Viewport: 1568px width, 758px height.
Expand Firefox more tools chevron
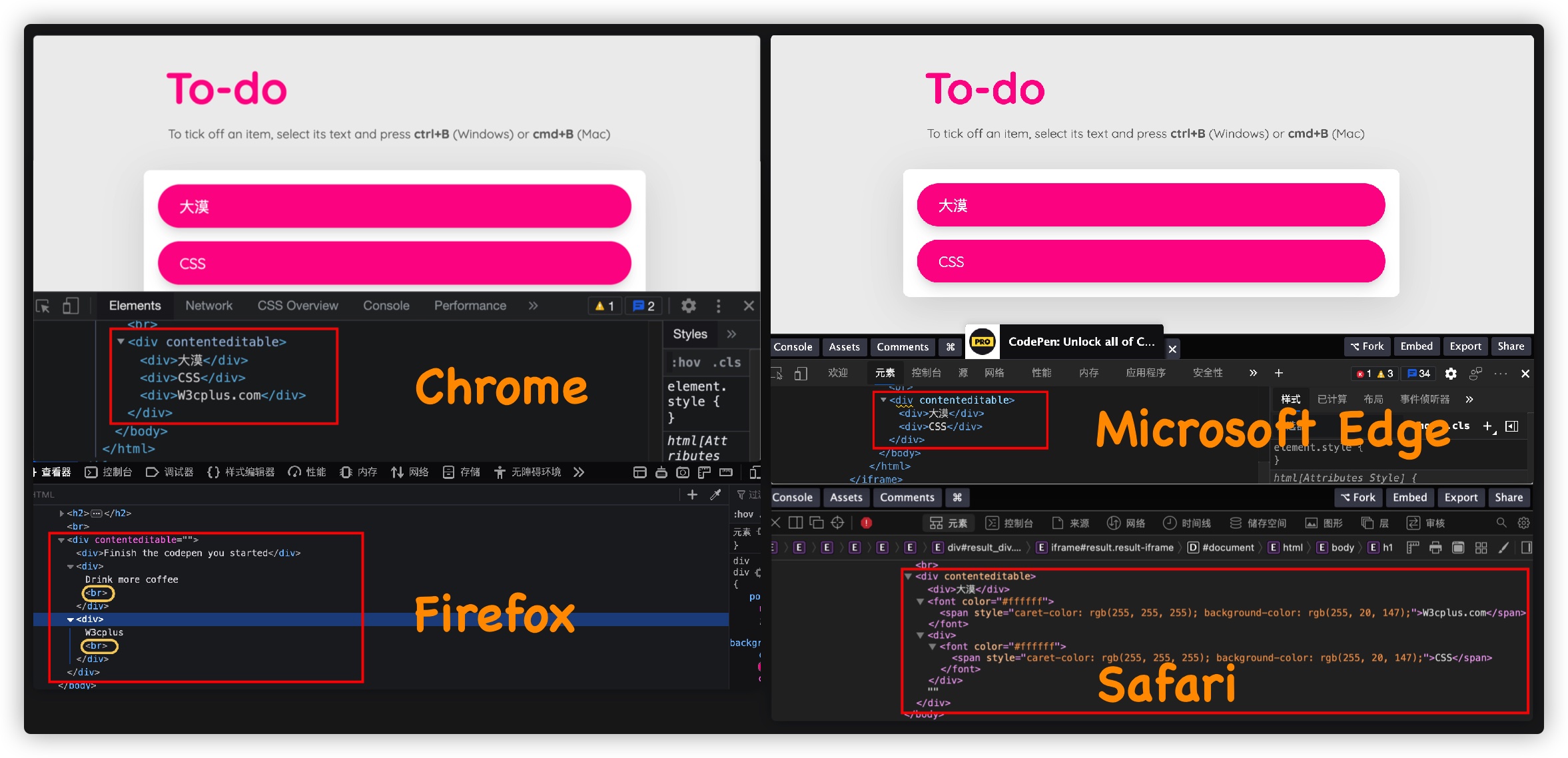tap(579, 472)
